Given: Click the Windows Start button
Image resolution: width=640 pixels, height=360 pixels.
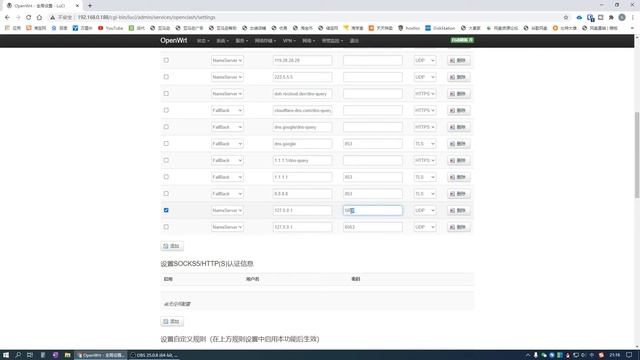Looking at the screenshot, I should [x=6, y=355].
